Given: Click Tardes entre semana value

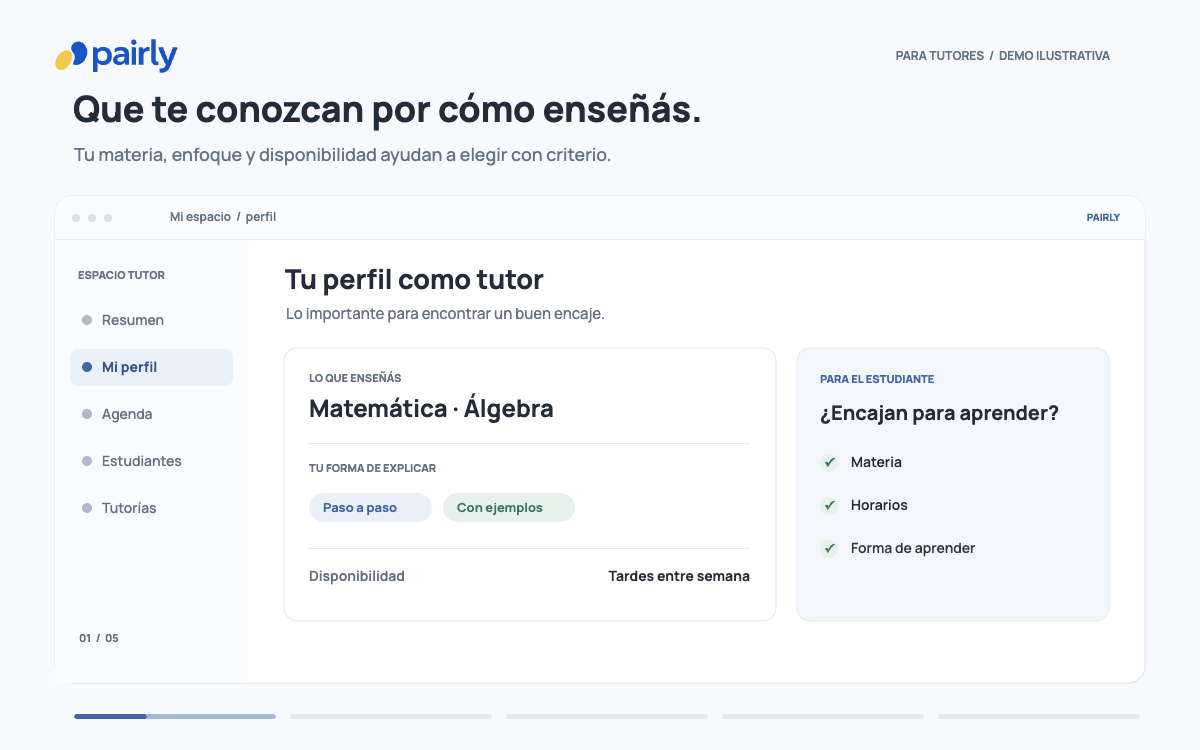Looking at the screenshot, I should [679, 576].
